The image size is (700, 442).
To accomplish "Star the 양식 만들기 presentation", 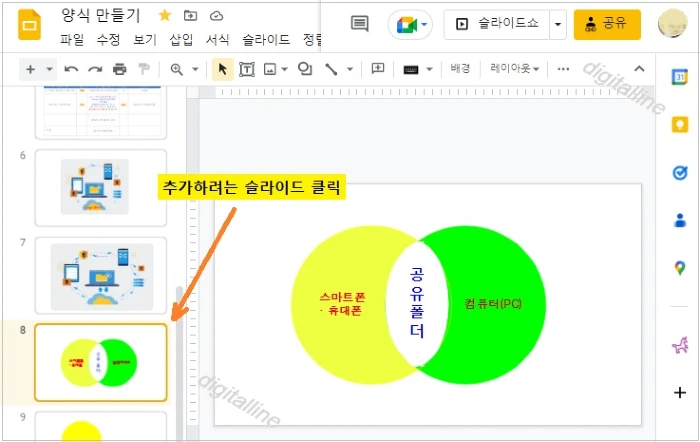I will pyautogui.click(x=165, y=16).
